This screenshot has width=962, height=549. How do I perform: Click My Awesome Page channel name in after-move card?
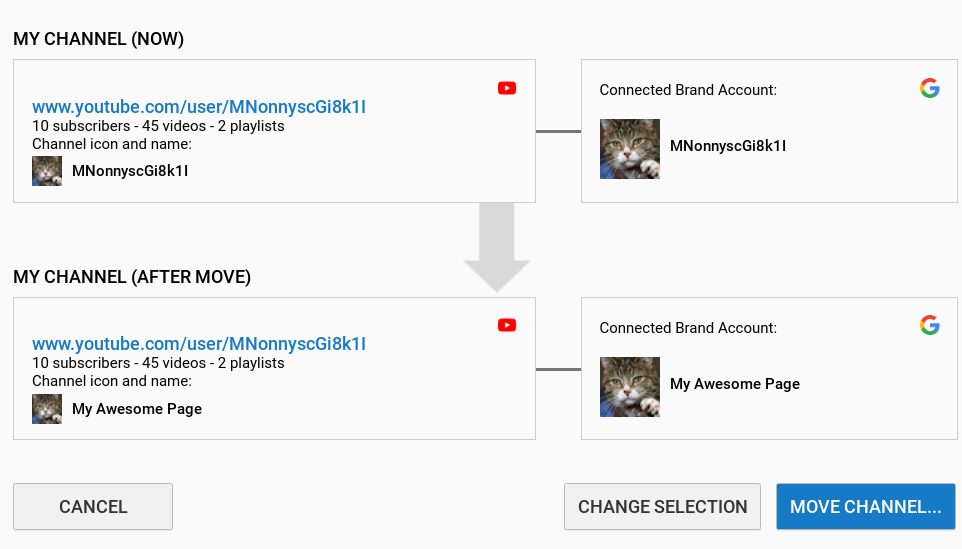pos(137,409)
